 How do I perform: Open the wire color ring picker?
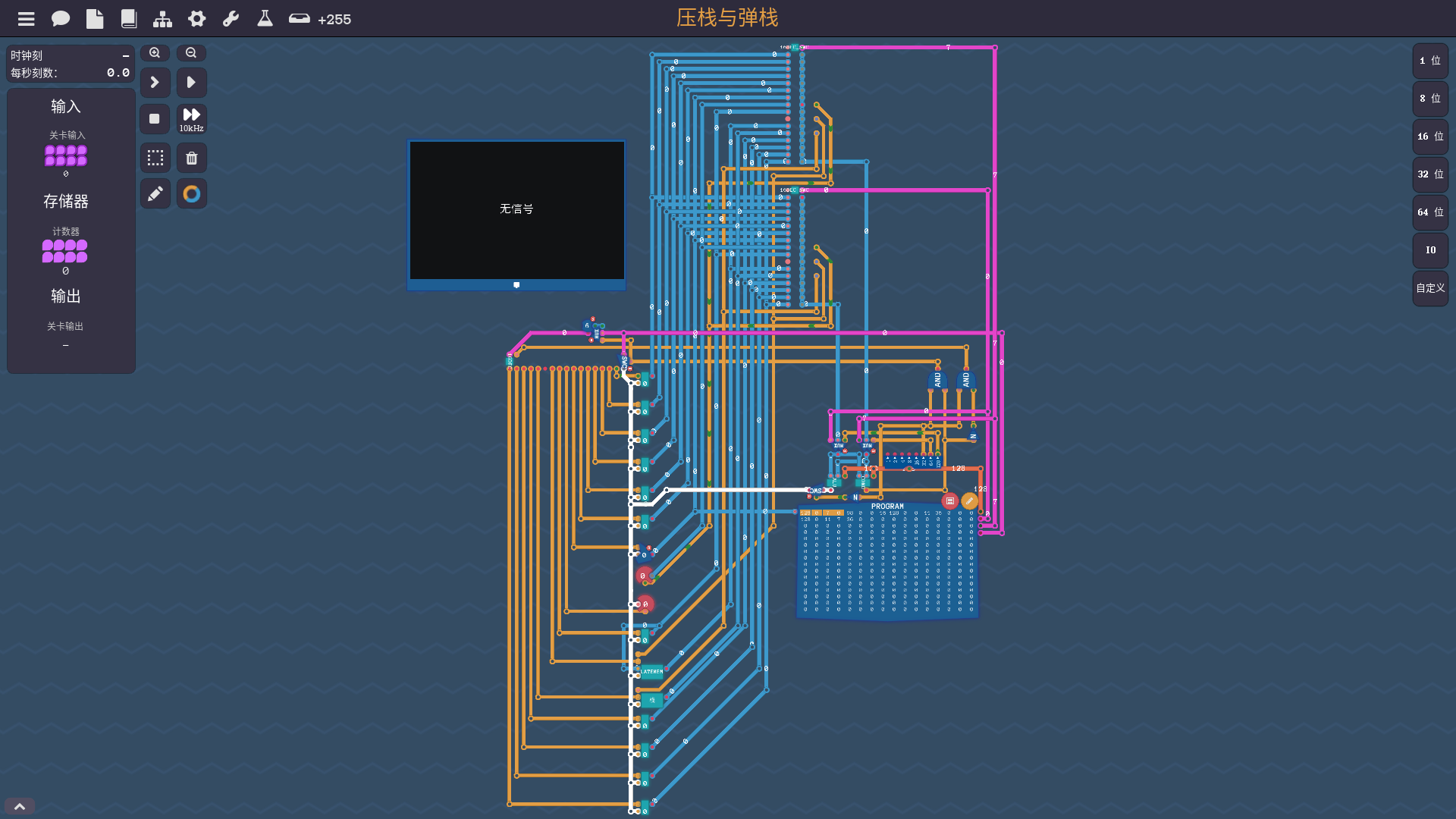click(191, 194)
